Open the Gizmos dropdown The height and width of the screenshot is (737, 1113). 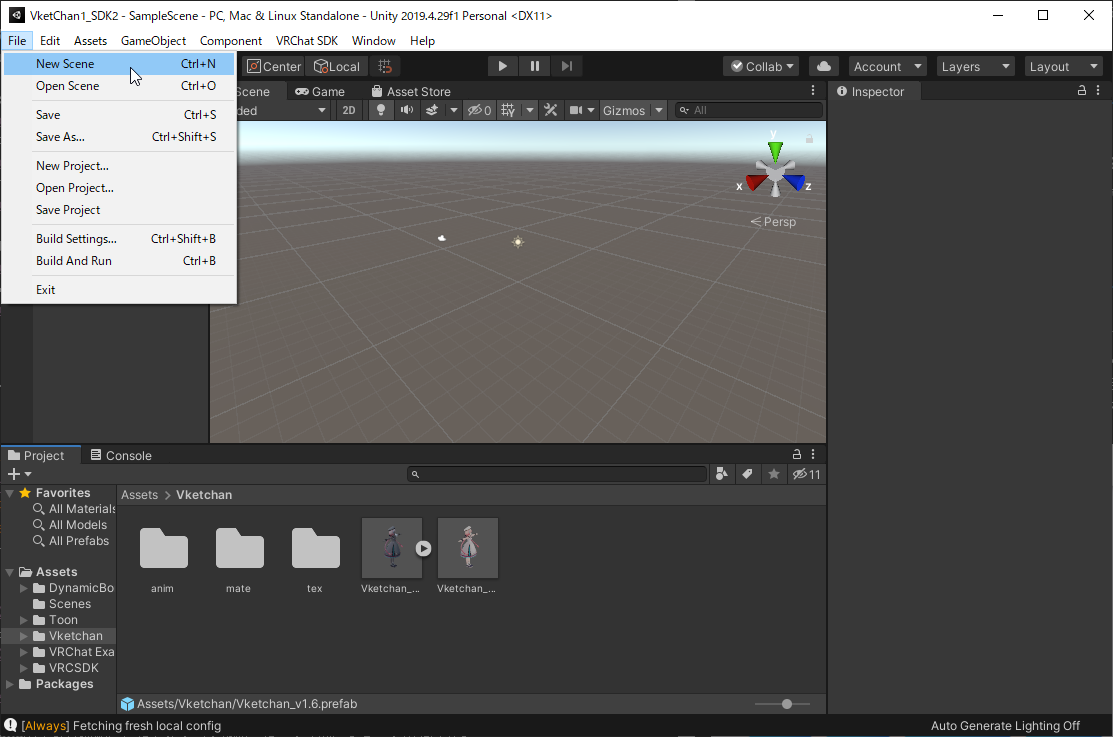click(633, 110)
